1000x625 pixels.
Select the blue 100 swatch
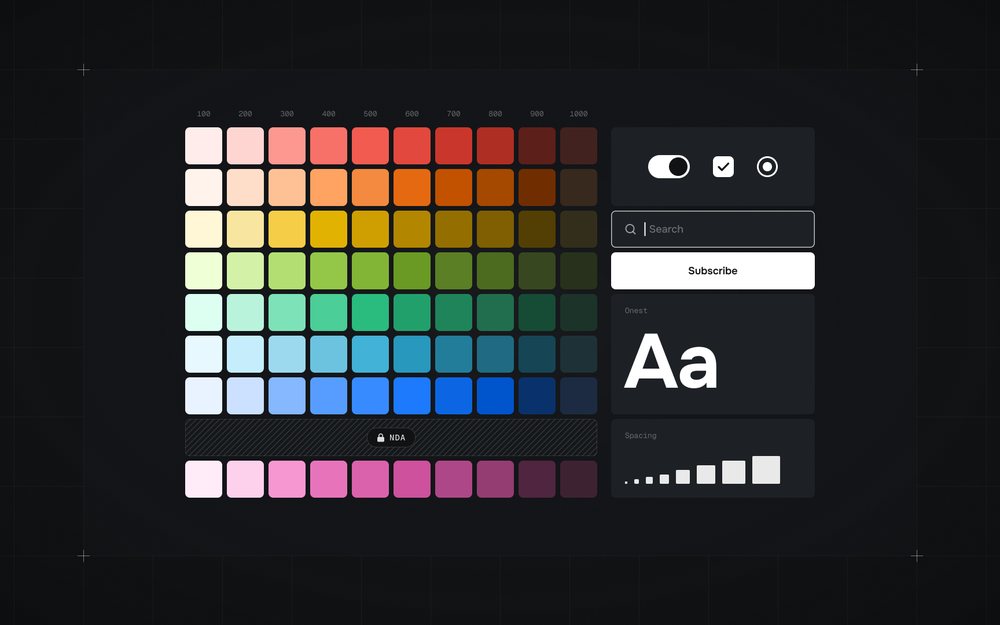coord(203,395)
